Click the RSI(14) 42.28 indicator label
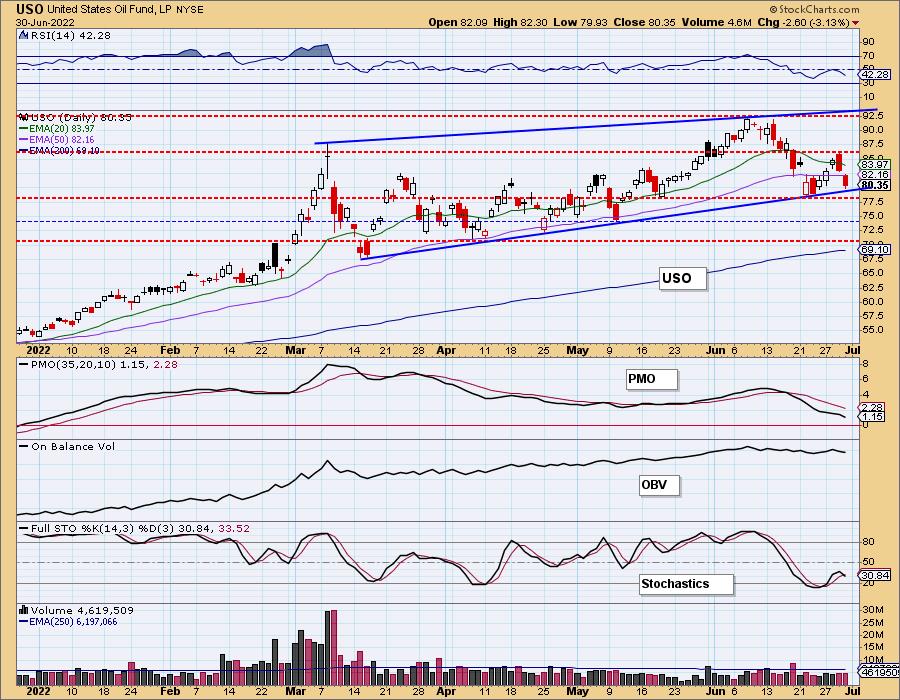Image resolution: width=900 pixels, height=700 pixels. coord(70,36)
